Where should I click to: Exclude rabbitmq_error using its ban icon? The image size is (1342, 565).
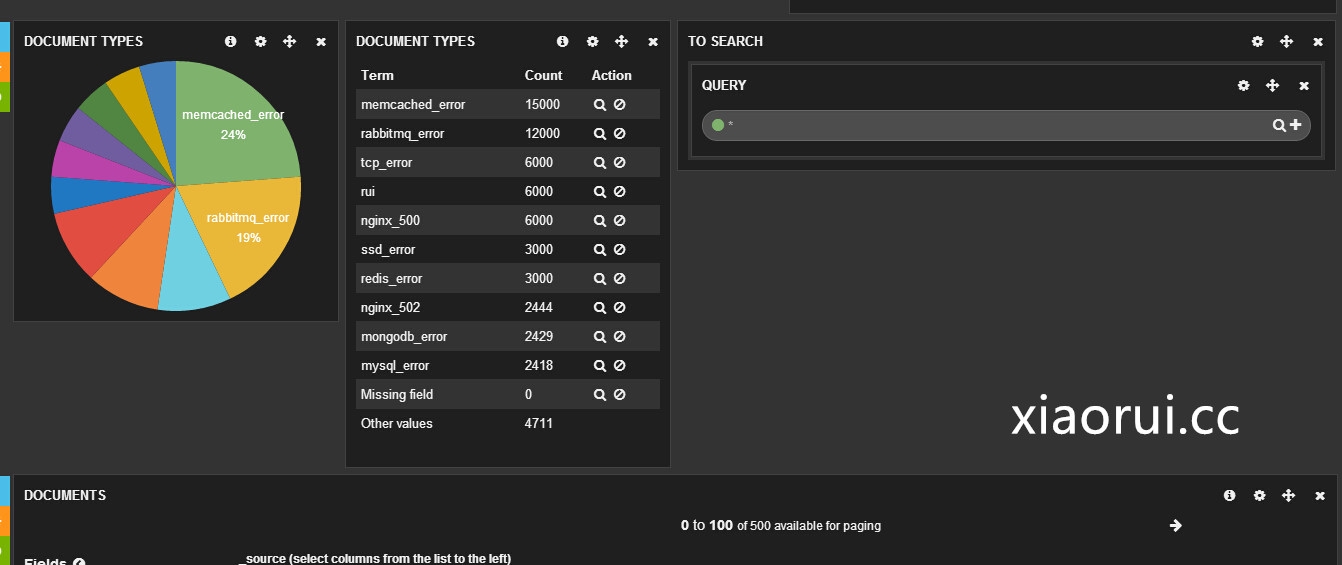pyautogui.click(x=619, y=133)
